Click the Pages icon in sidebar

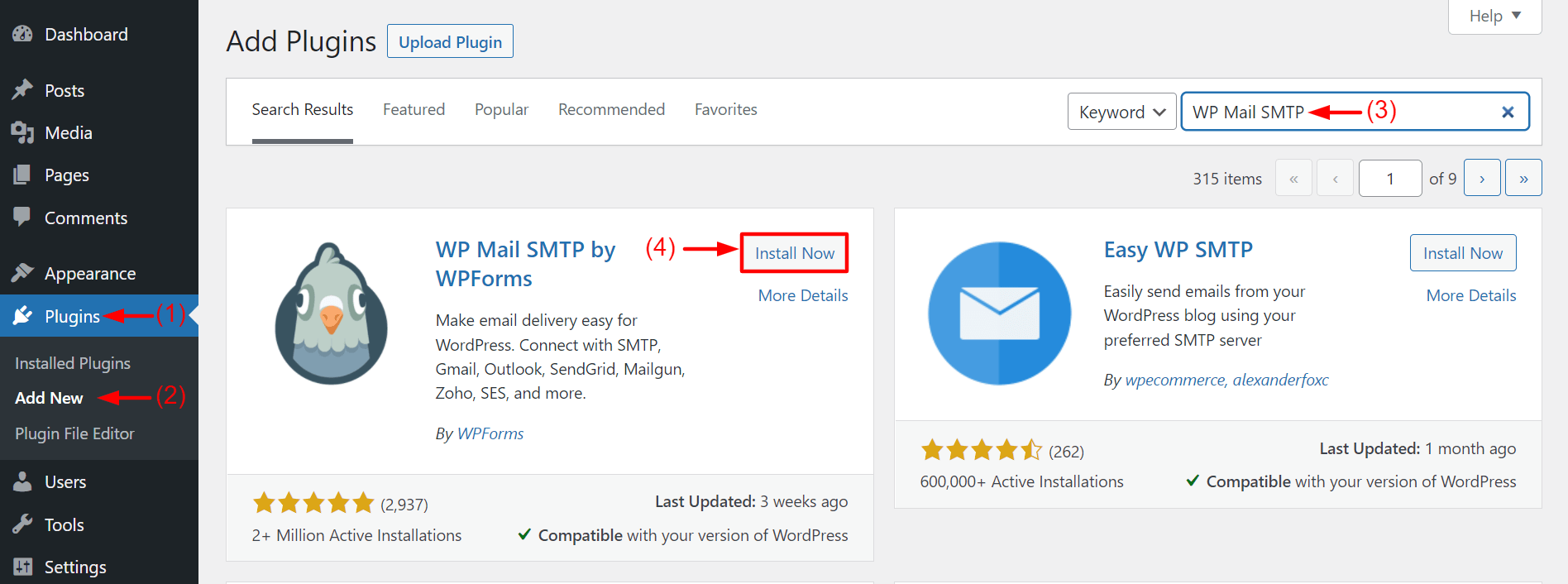pyautogui.click(x=22, y=175)
